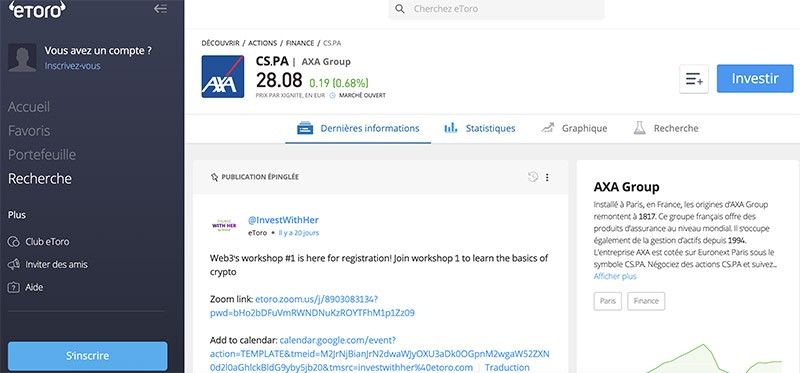Click the add to watchlist icon button

click(694, 79)
